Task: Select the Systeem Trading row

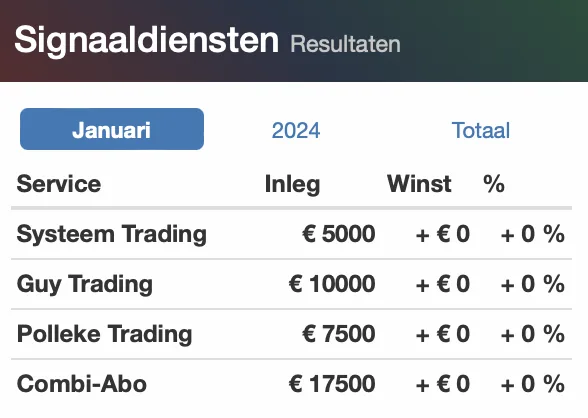Action: [291, 234]
